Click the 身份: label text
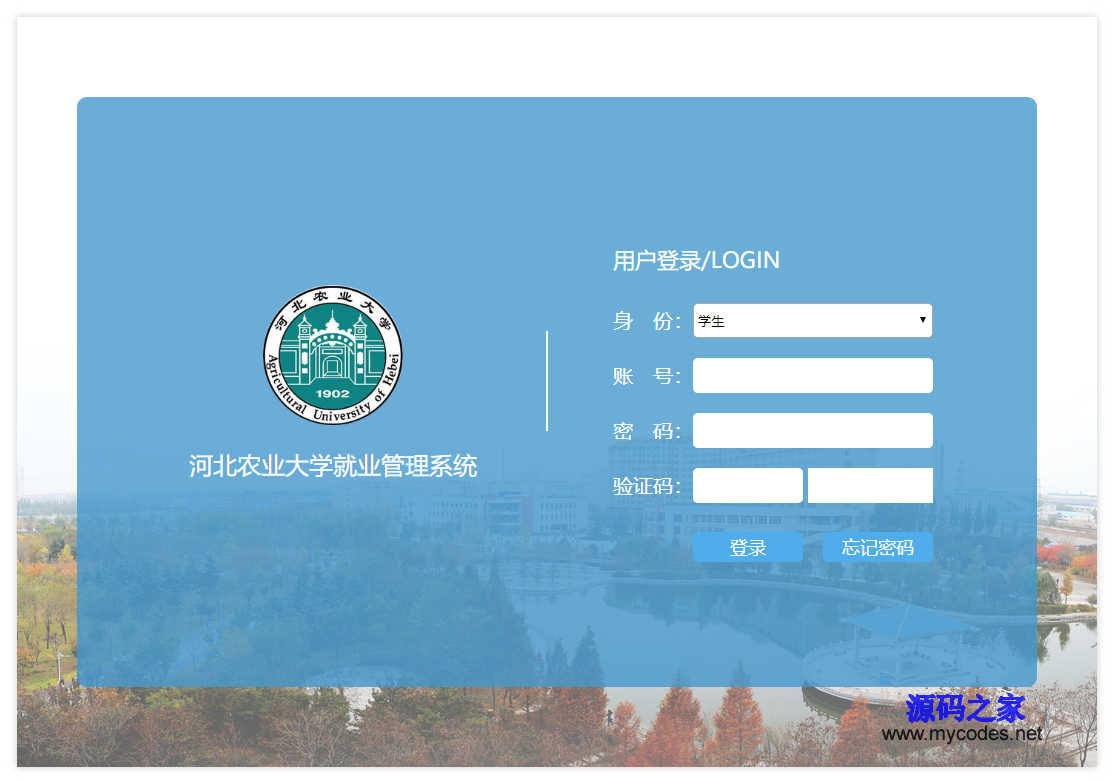 click(x=646, y=321)
